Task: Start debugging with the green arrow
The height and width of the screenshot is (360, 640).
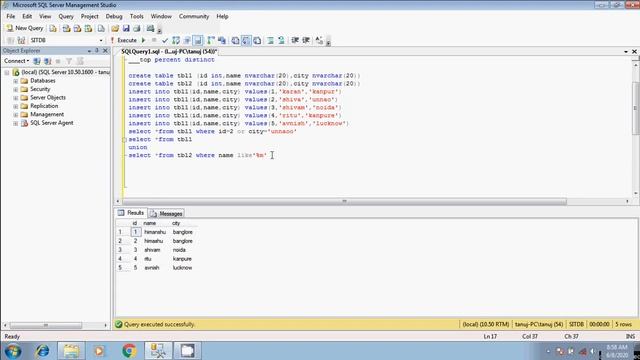Action: (144, 40)
